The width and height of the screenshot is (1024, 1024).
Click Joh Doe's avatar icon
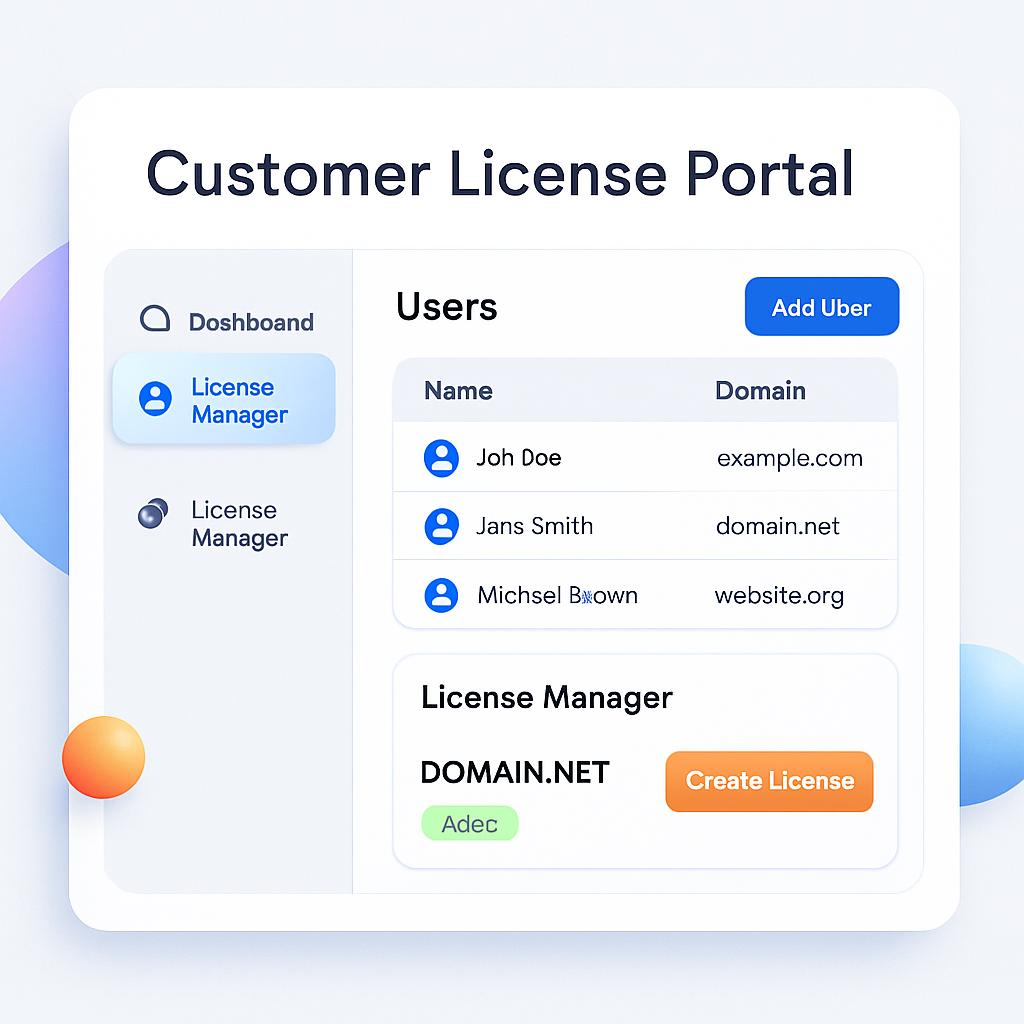pyautogui.click(x=442, y=457)
